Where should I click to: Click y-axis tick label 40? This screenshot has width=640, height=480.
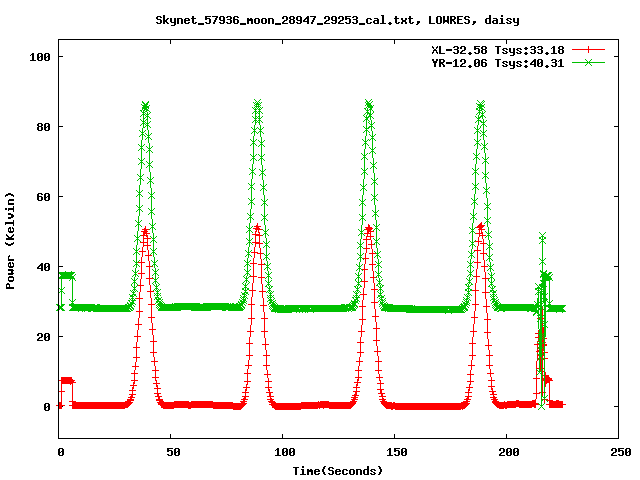pos(44,267)
